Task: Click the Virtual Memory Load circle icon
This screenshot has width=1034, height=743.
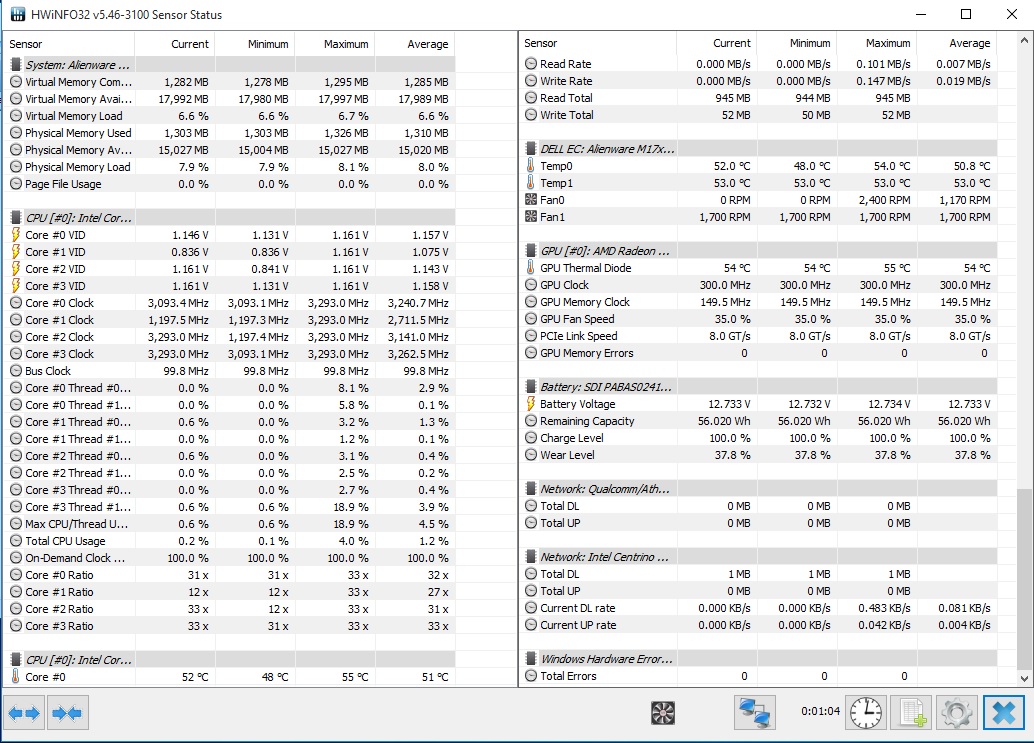Action: (16, 115)
